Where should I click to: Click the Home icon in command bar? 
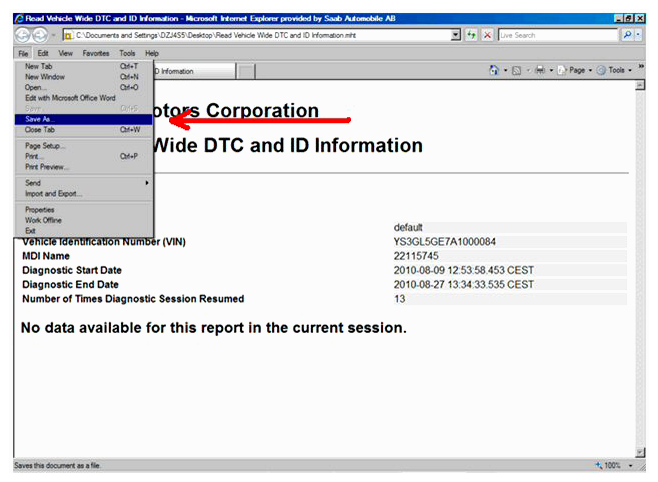coord(494,70)
